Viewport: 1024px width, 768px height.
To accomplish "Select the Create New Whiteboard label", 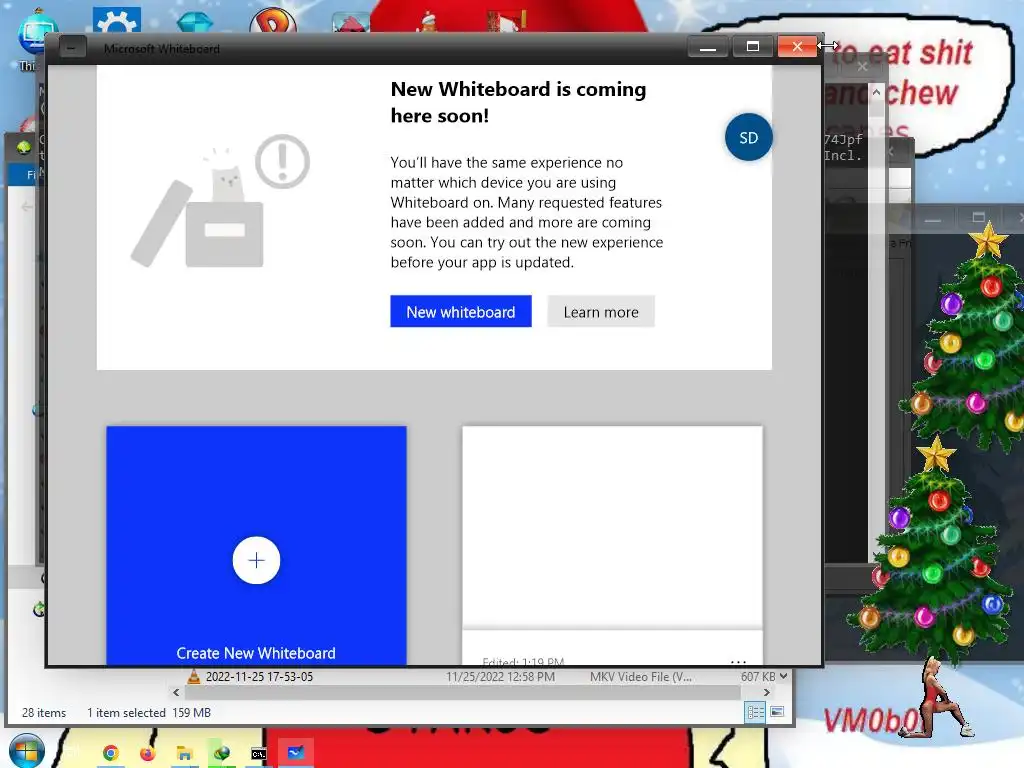I will (x=256, y=653).
